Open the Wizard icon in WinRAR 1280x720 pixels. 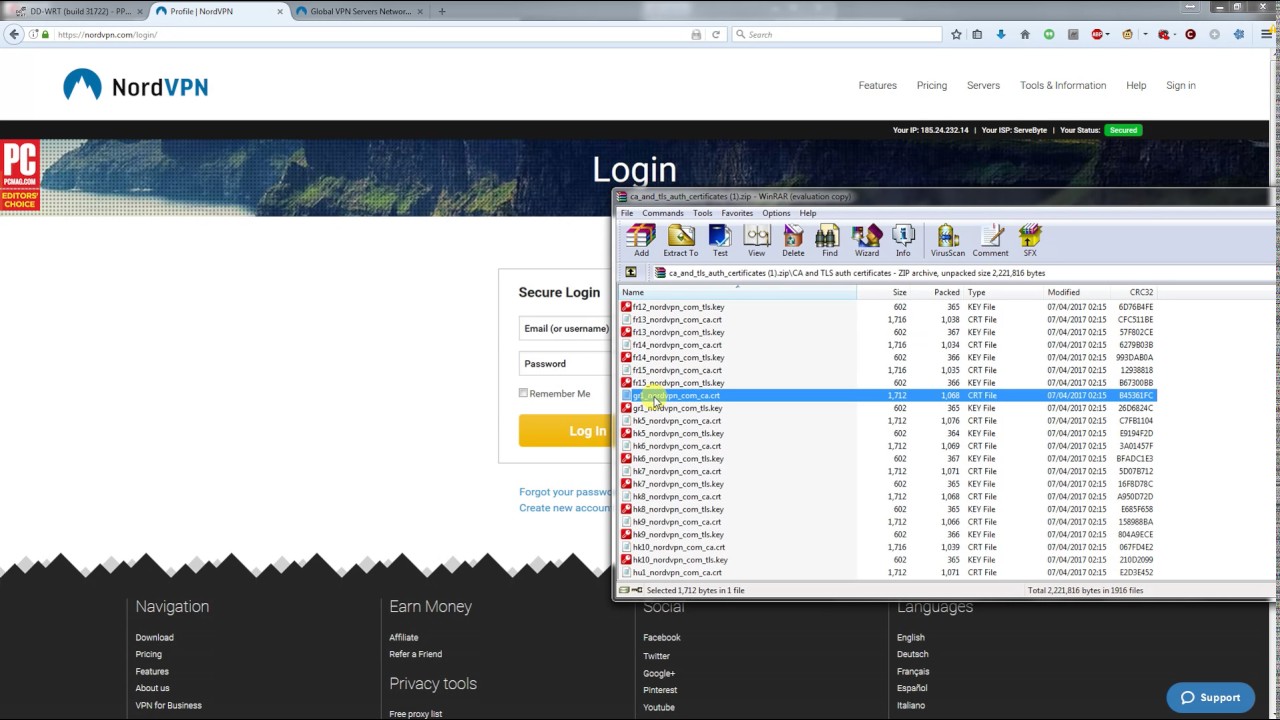coord(867,240)
